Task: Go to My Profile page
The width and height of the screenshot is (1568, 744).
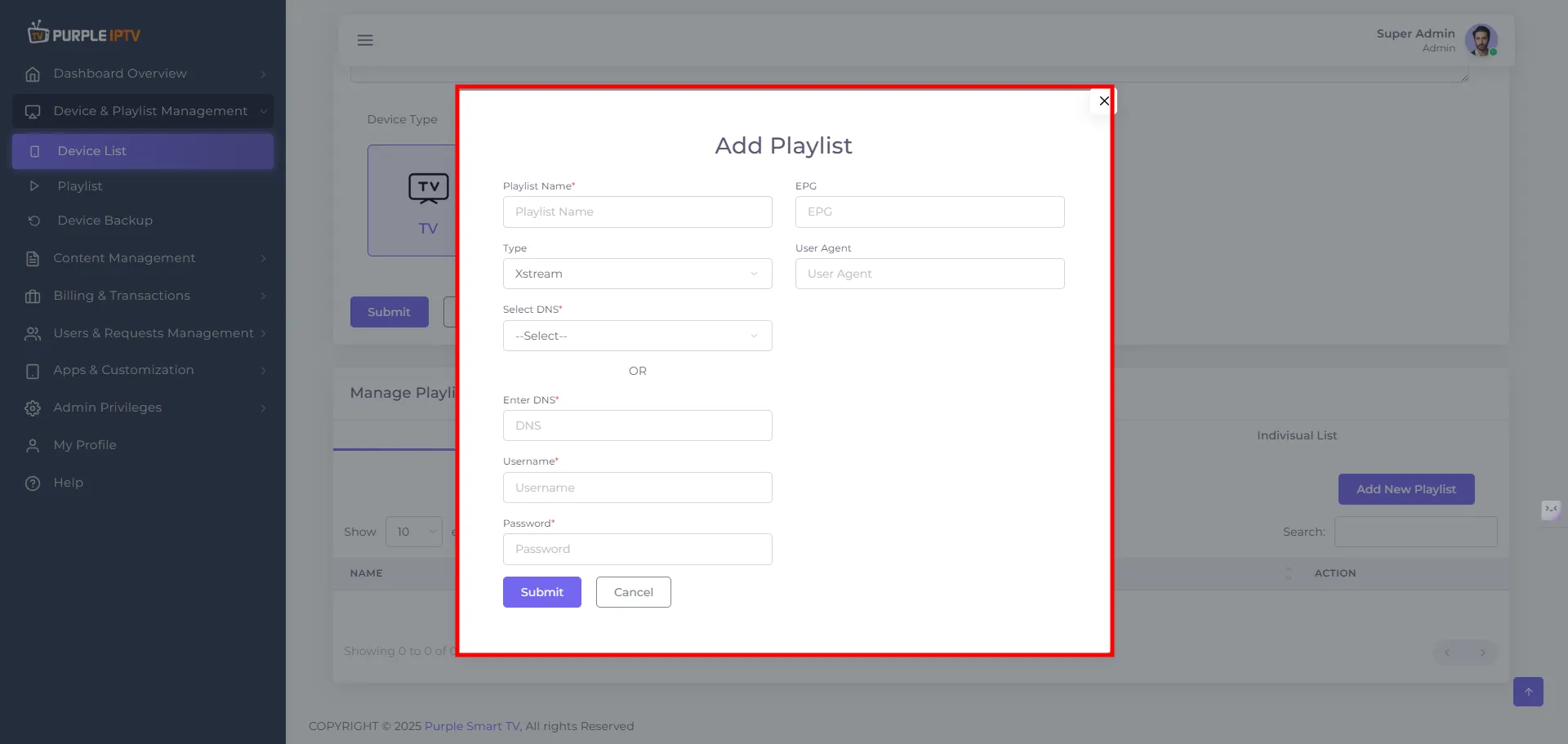Action: [x=143, y=445]
